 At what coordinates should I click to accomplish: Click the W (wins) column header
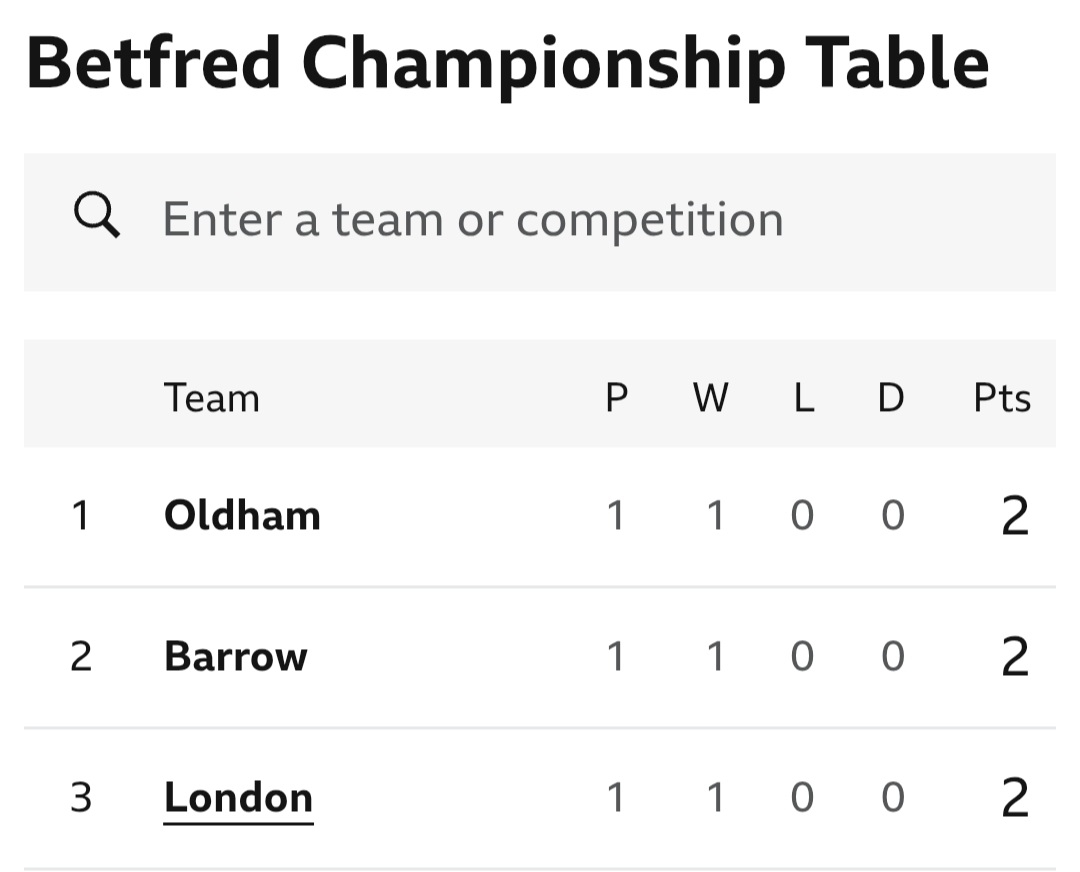tap(710, 398)
